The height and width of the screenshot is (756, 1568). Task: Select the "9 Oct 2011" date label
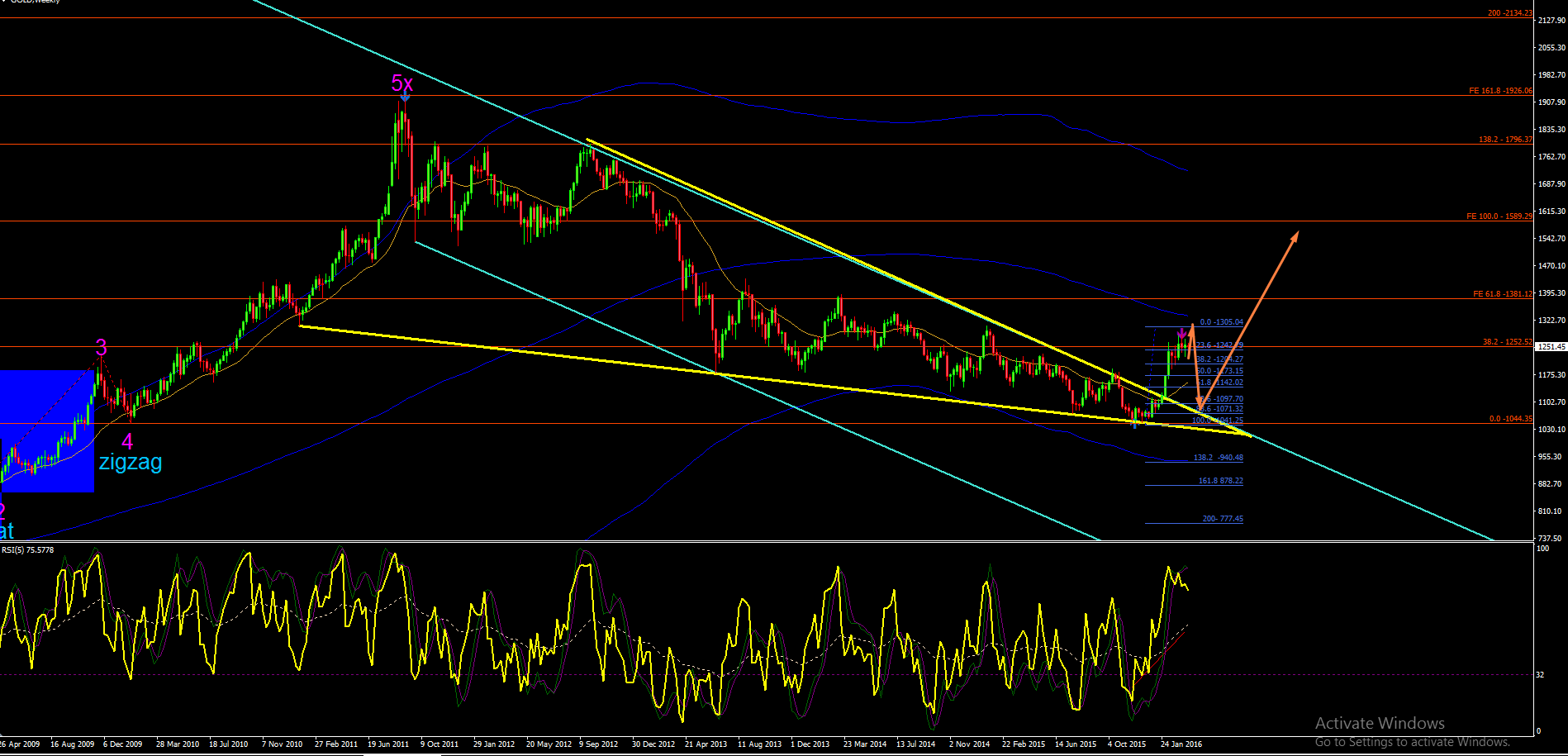coord(440,744)
